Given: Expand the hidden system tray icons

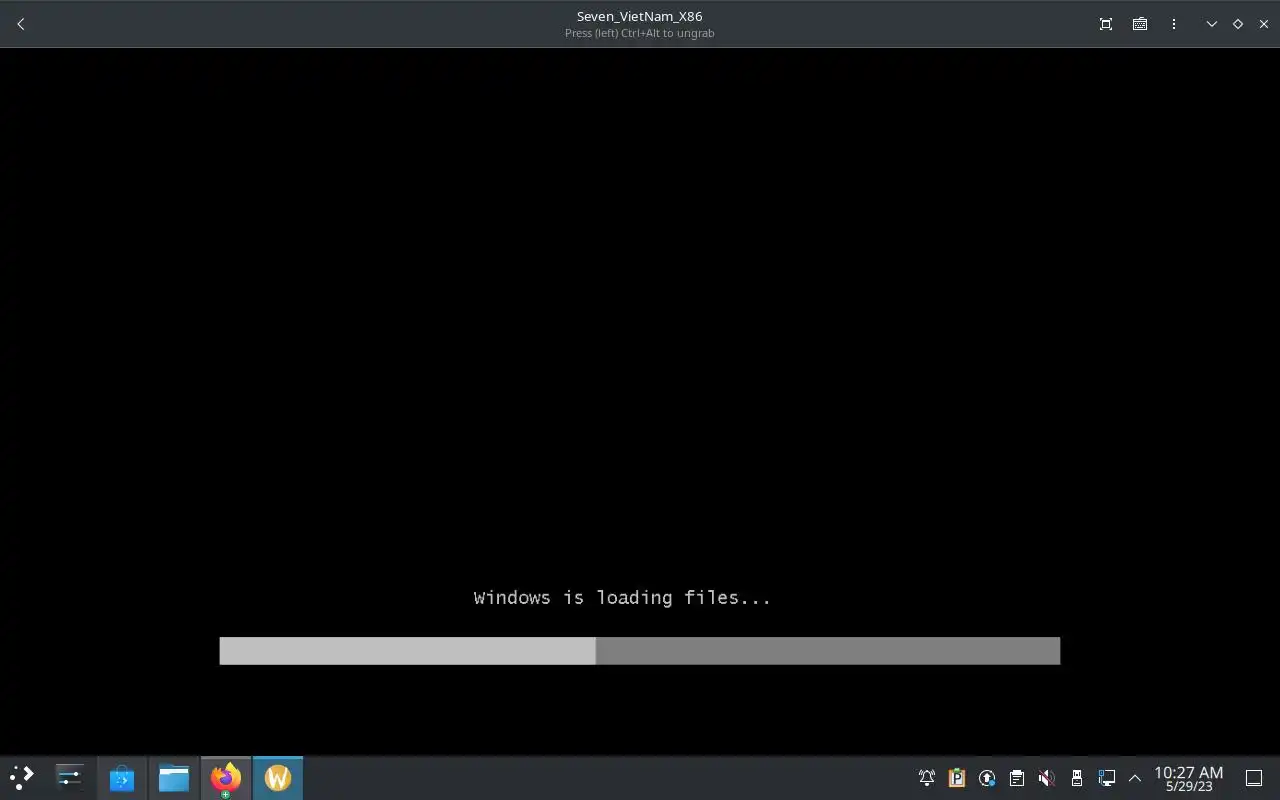Looking at the screenshot, I should 1135,778.
